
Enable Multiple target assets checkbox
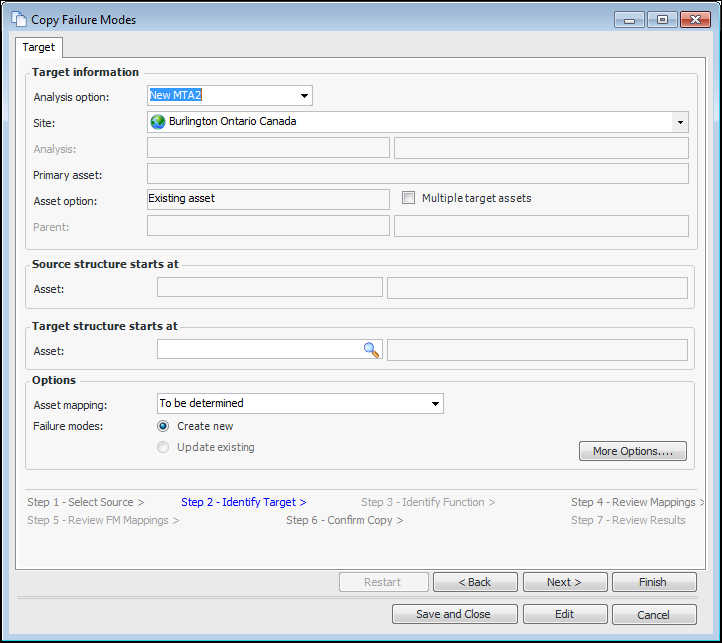408,198
